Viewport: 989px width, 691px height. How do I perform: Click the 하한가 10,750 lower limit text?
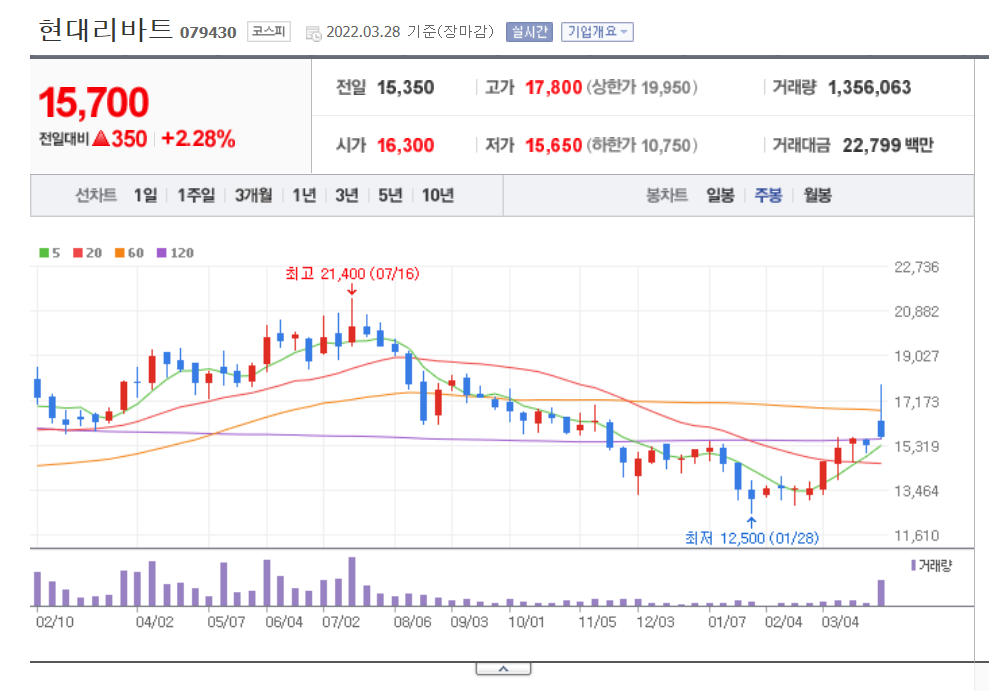642,145
